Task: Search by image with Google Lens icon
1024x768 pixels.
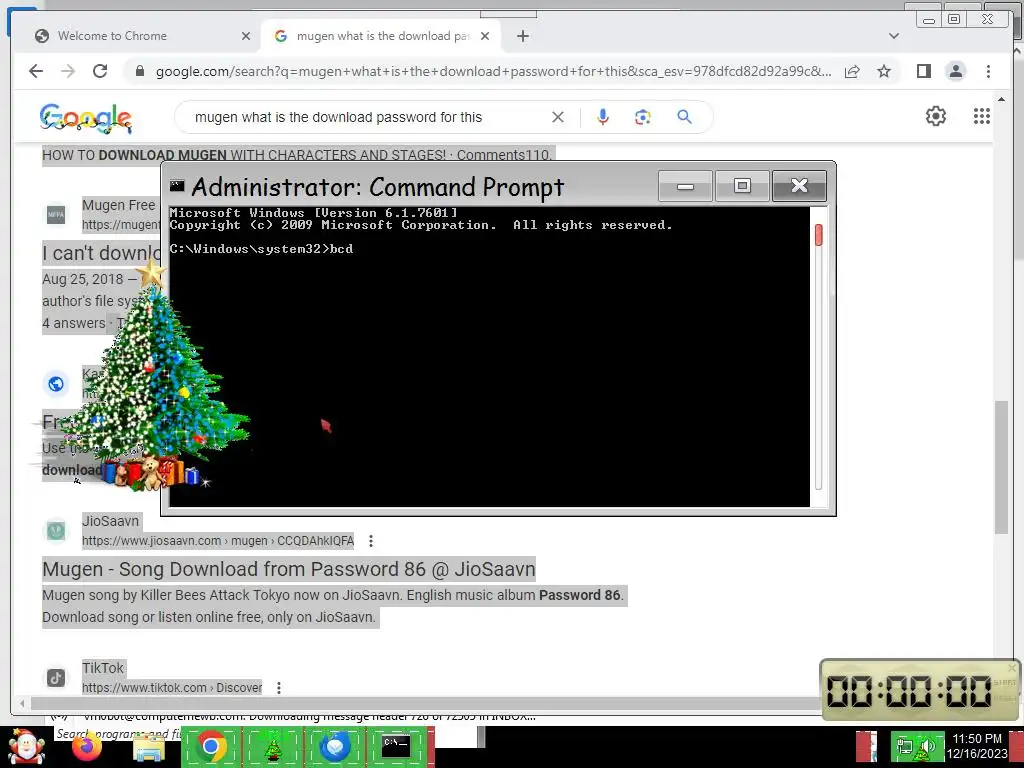Action: (643, 117)
